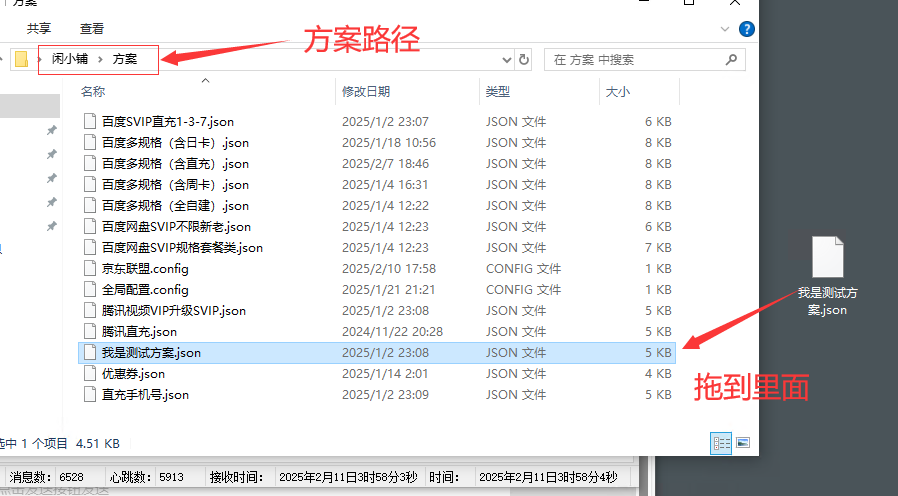
Task: Click file icon of selected 我是测试方案.json row
Action: pyautogui.click(x=90, y=353)
